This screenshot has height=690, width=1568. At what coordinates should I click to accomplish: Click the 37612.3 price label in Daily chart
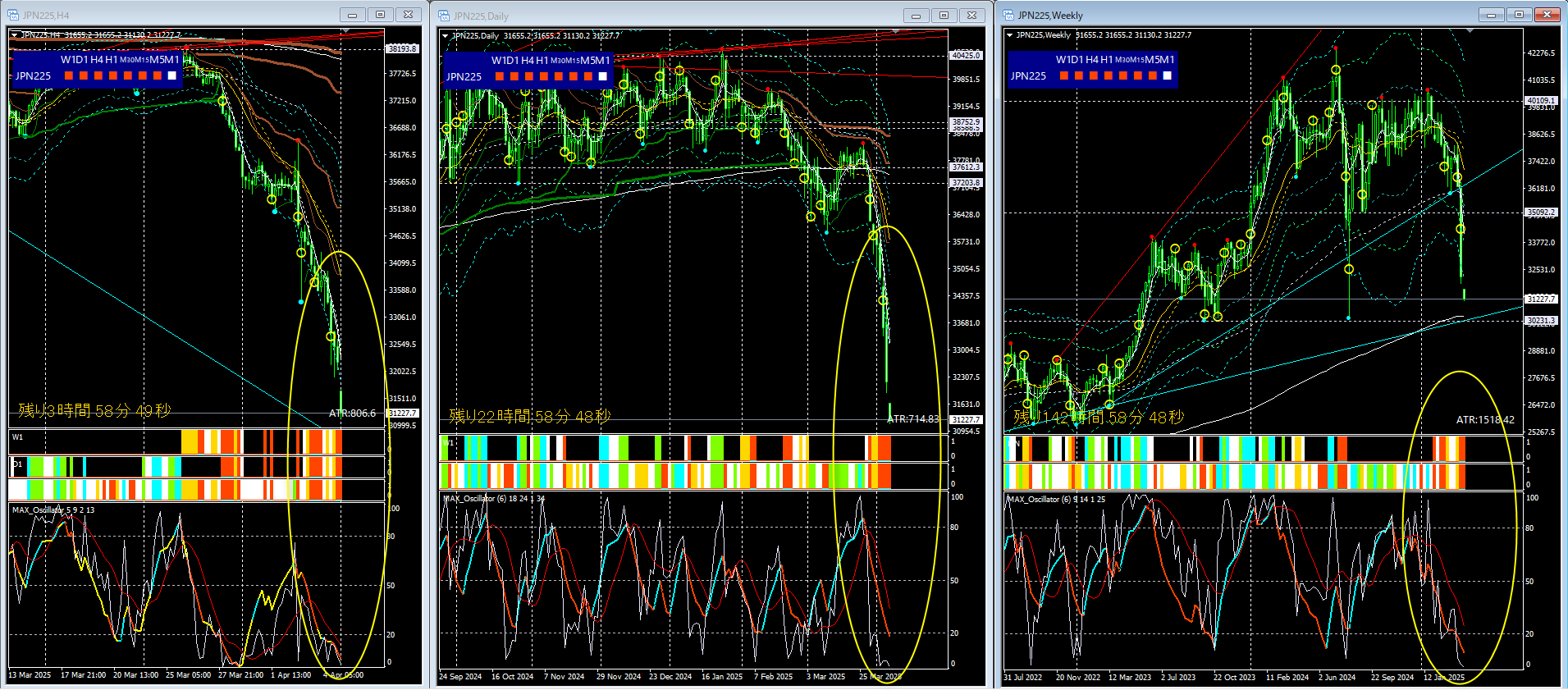point(966,167)
